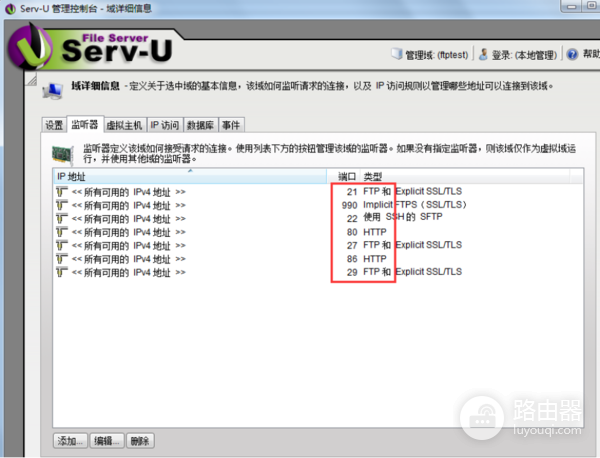Select the 监听器 tab
The image size is (600, 458).
point(85,124)
